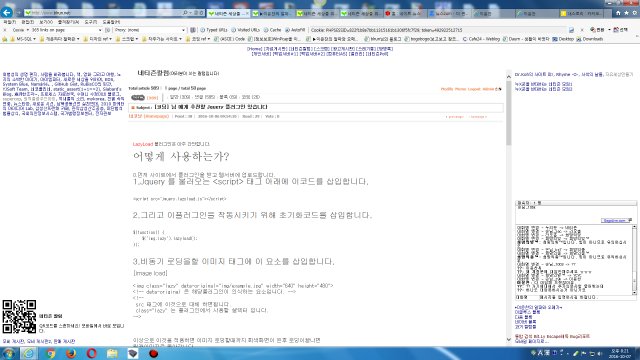This screenshot has width=640, height=360.
Task: Toggle the Typed URLs option
Action: (x=213, y=30)
